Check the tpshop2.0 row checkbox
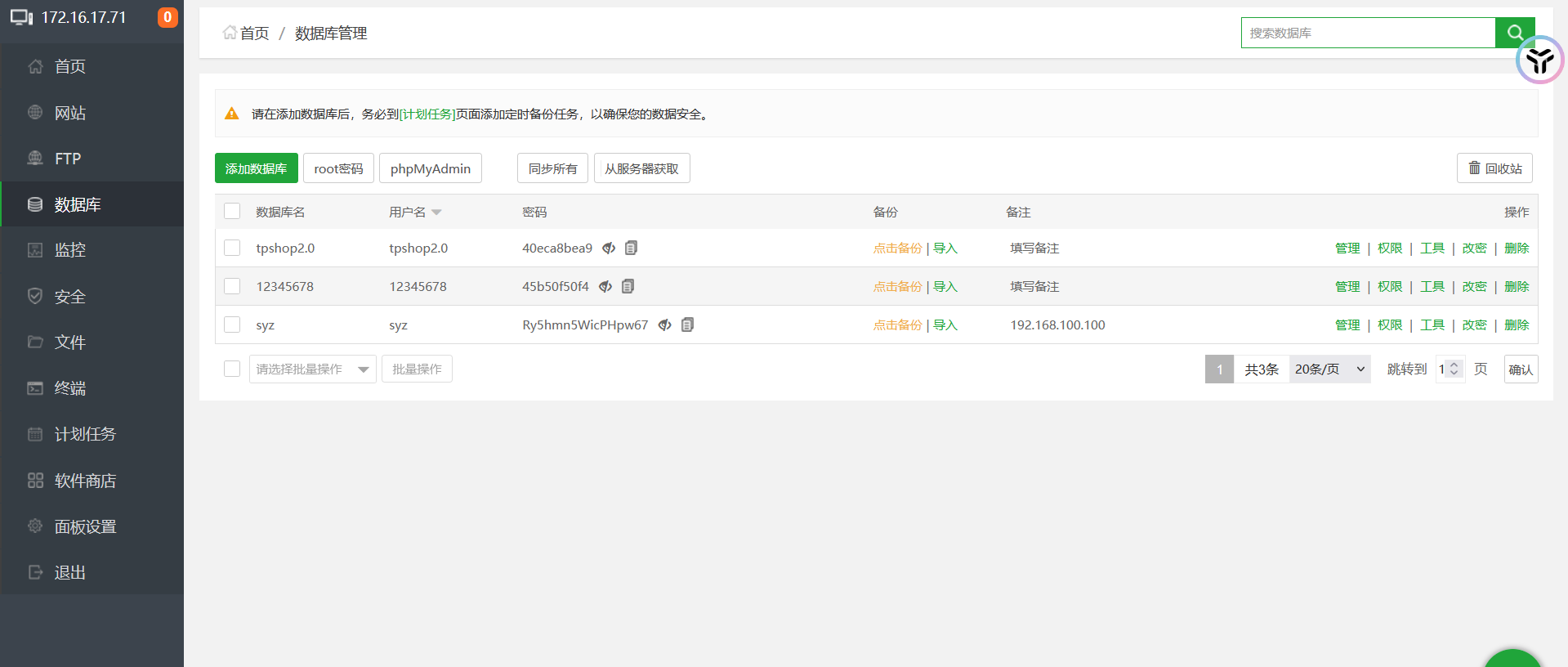 click(232, 248)
